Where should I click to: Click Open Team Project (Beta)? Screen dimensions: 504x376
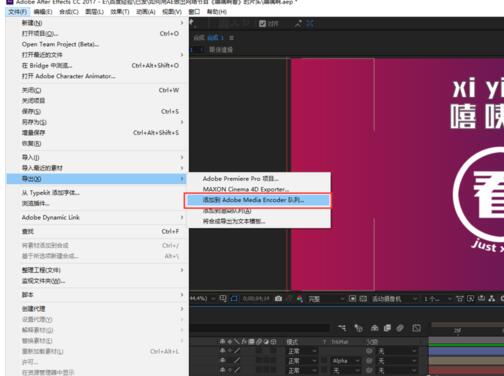coord(97,44)
